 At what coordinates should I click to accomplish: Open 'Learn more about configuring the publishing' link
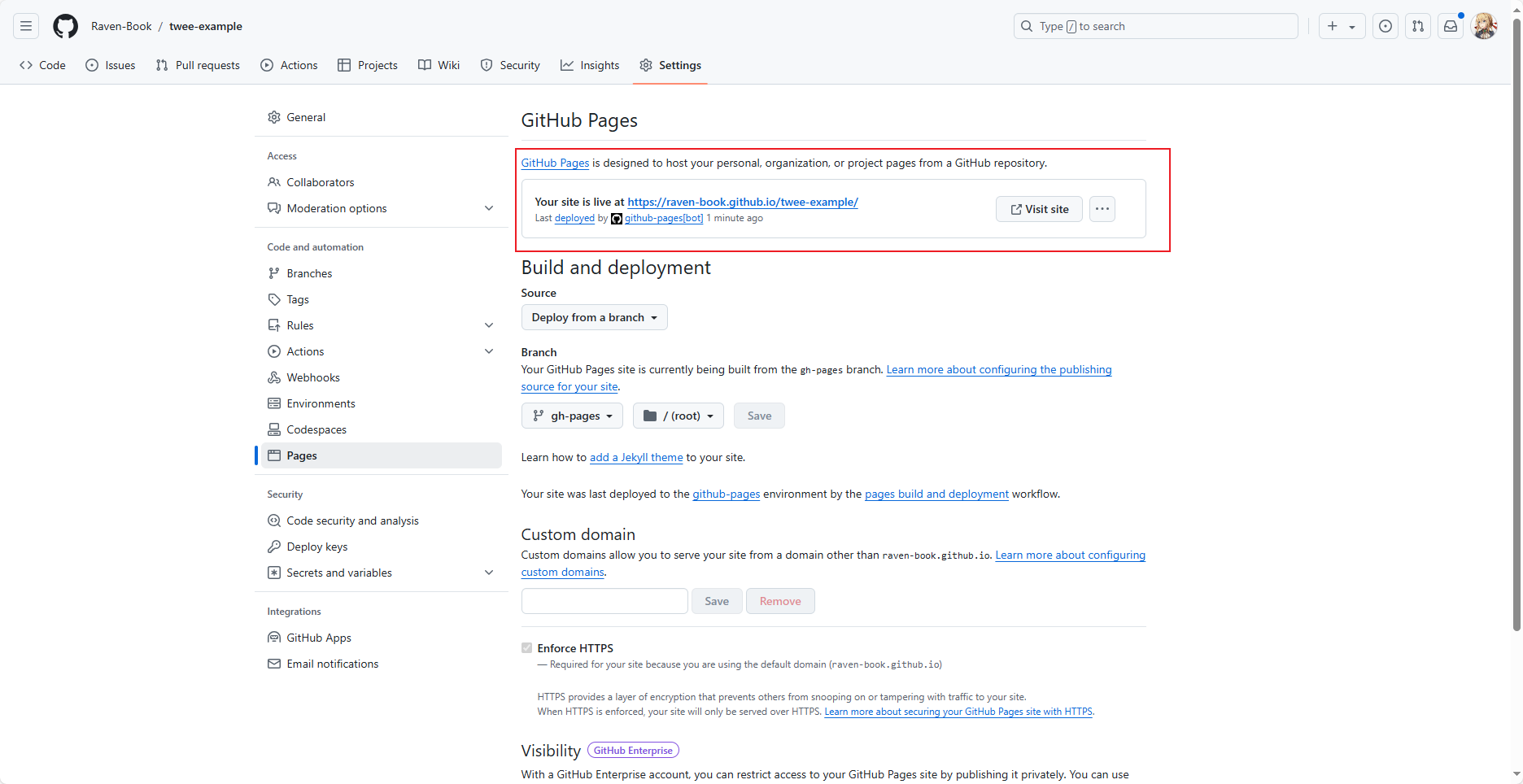(999, 369)
